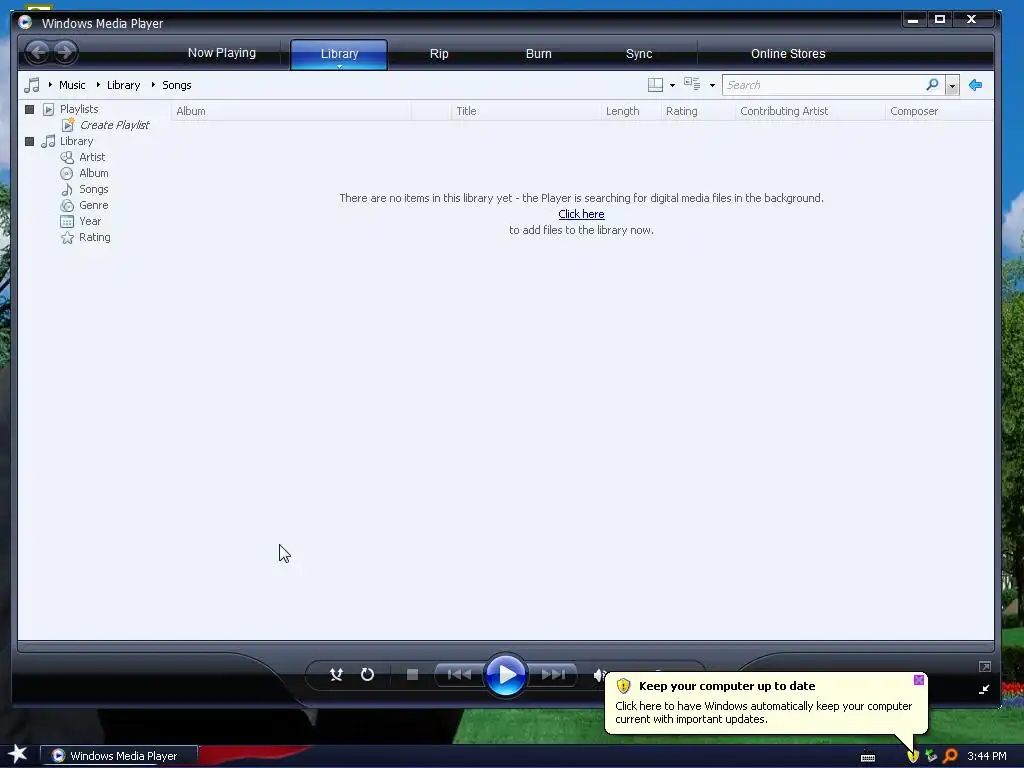
Task: Click the keyboard icon in the taskbar
Action: point(867,758)
